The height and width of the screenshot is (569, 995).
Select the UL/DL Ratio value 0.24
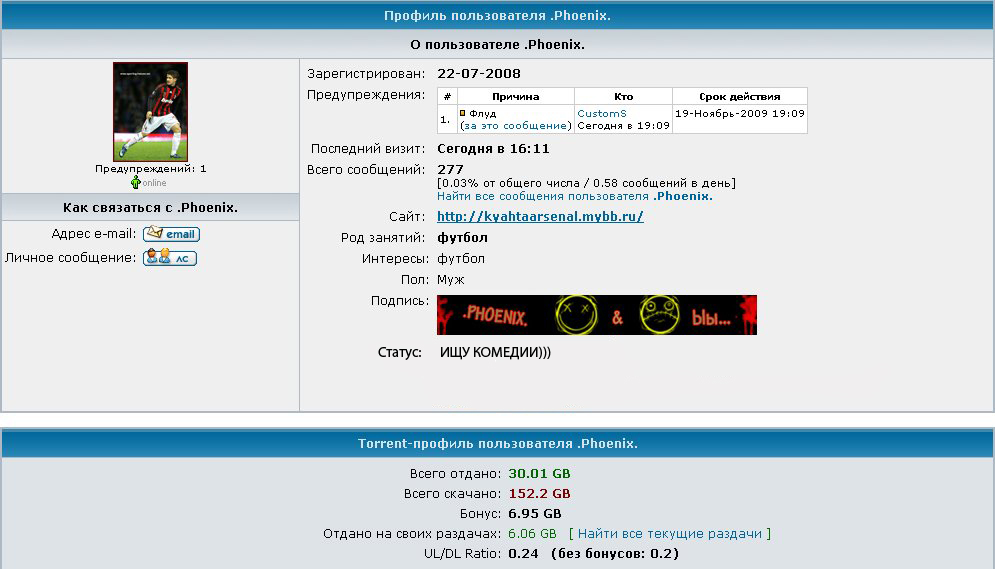(x=524, y=553)
